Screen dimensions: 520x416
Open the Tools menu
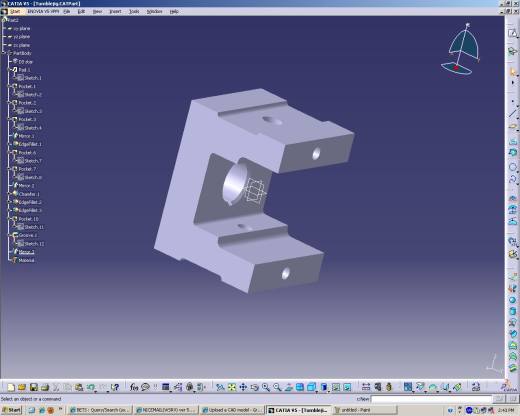click(134, 11)
